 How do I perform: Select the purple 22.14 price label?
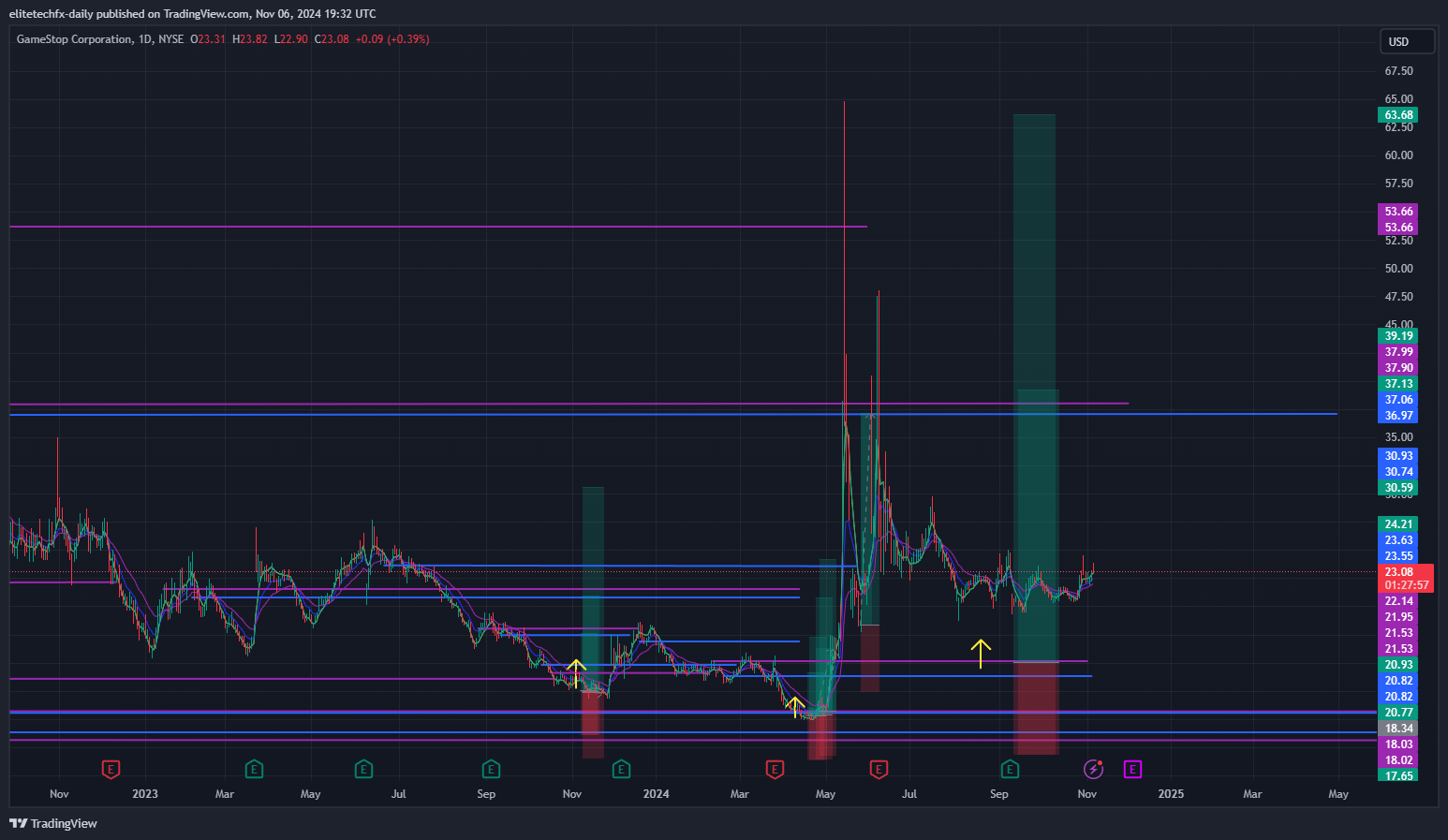point(1397,601)
